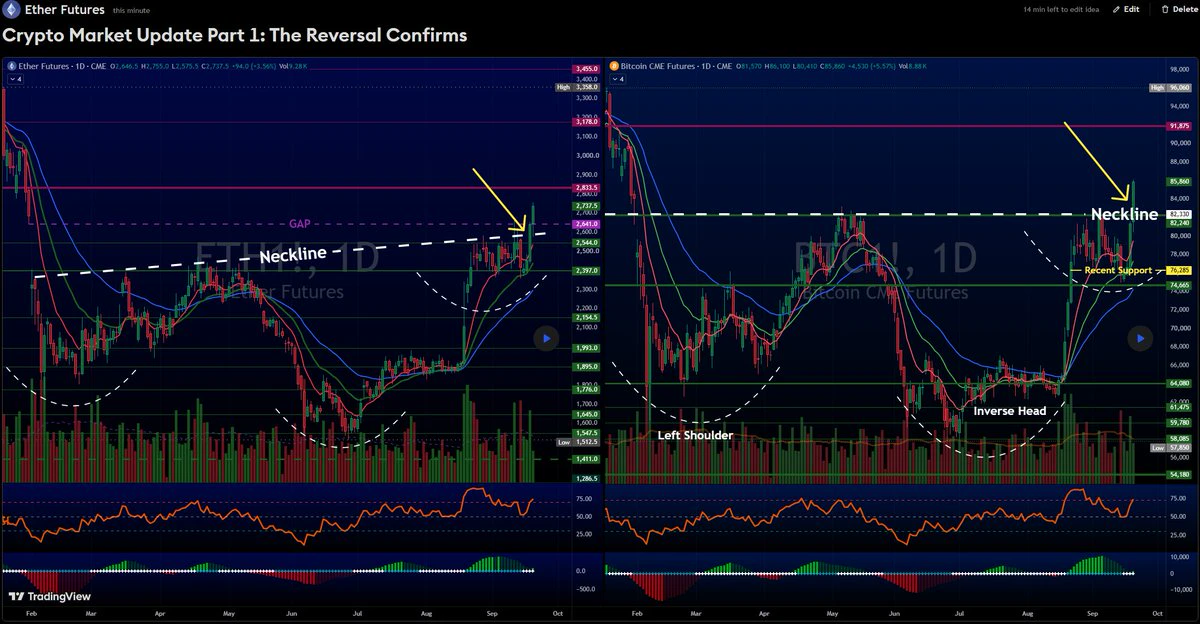Click the 61,475 price label
The width and height of the screenshot is (1200, 624).
(1178, 407)
